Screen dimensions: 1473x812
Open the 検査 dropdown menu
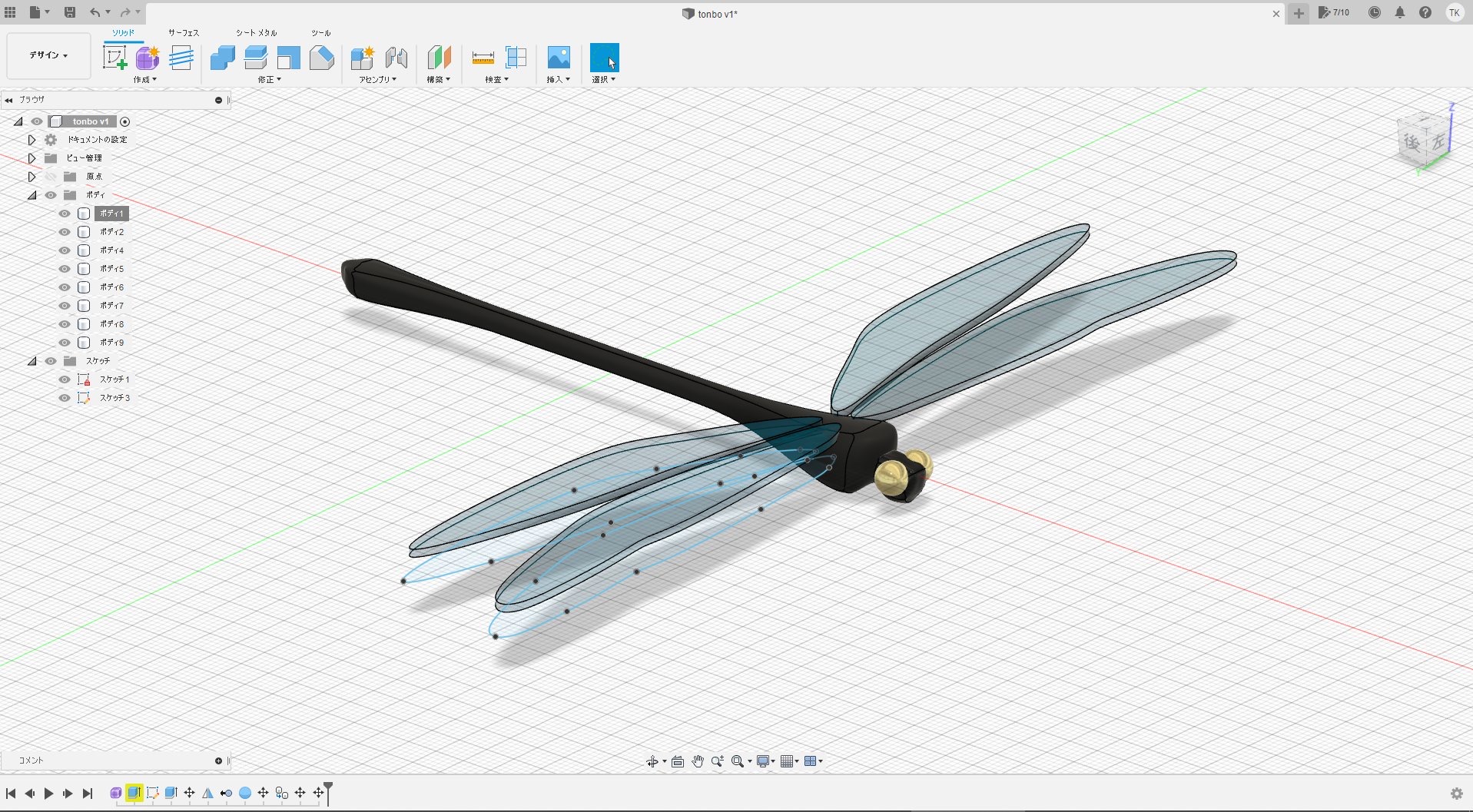click(497, 80)
